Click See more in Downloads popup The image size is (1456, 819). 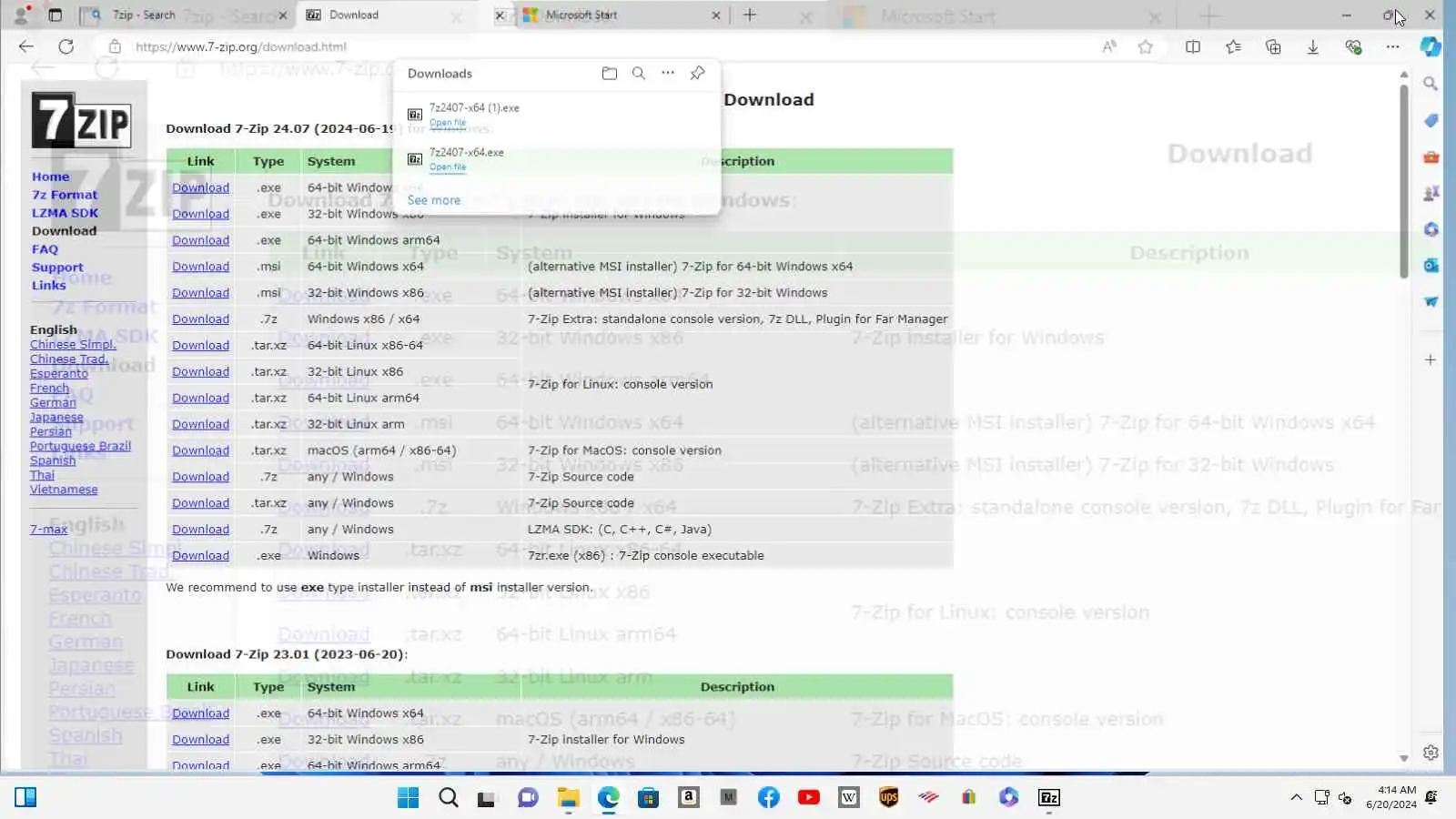click(433, 200)
